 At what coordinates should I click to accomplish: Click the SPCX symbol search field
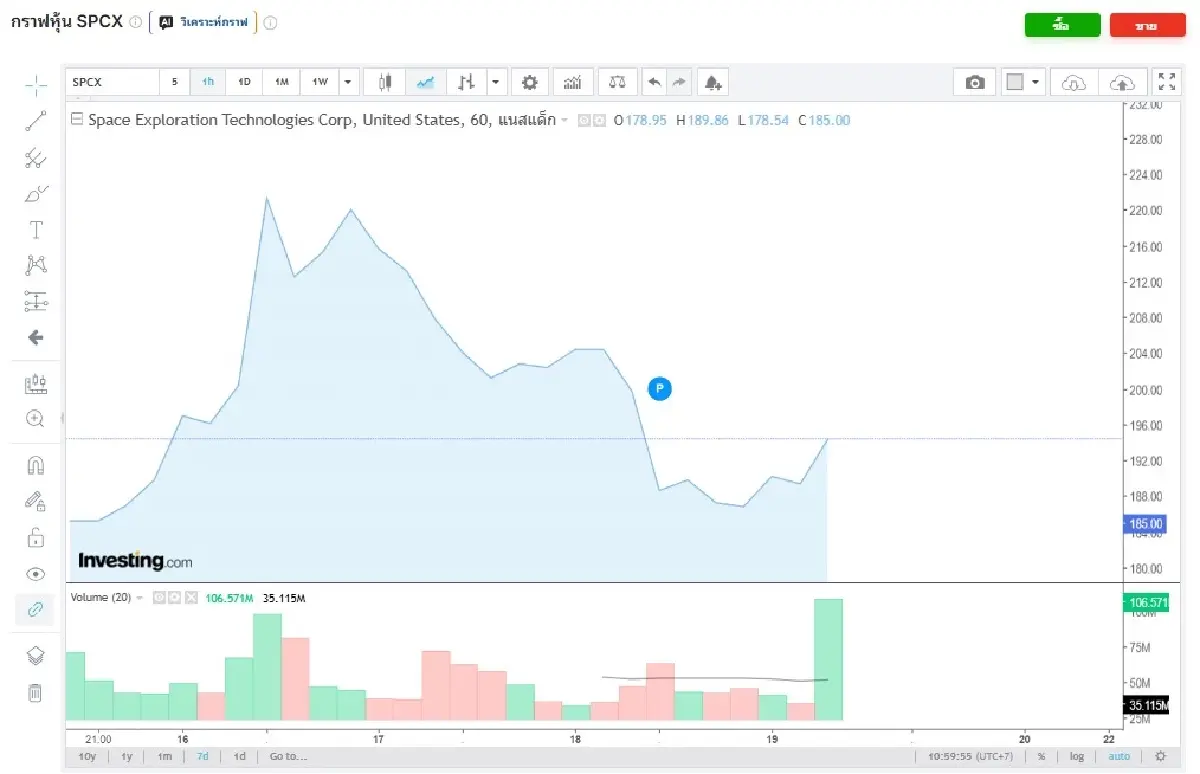coord(112,82)
